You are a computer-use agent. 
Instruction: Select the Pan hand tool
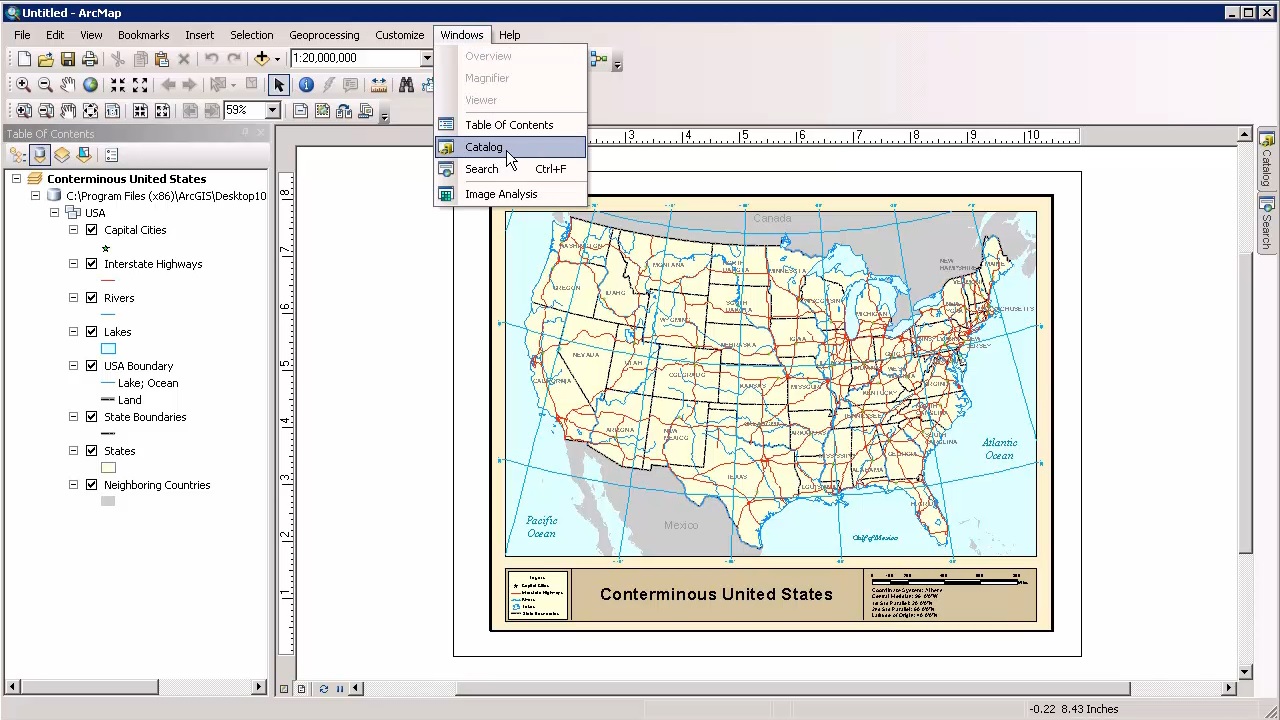(67, 85)
